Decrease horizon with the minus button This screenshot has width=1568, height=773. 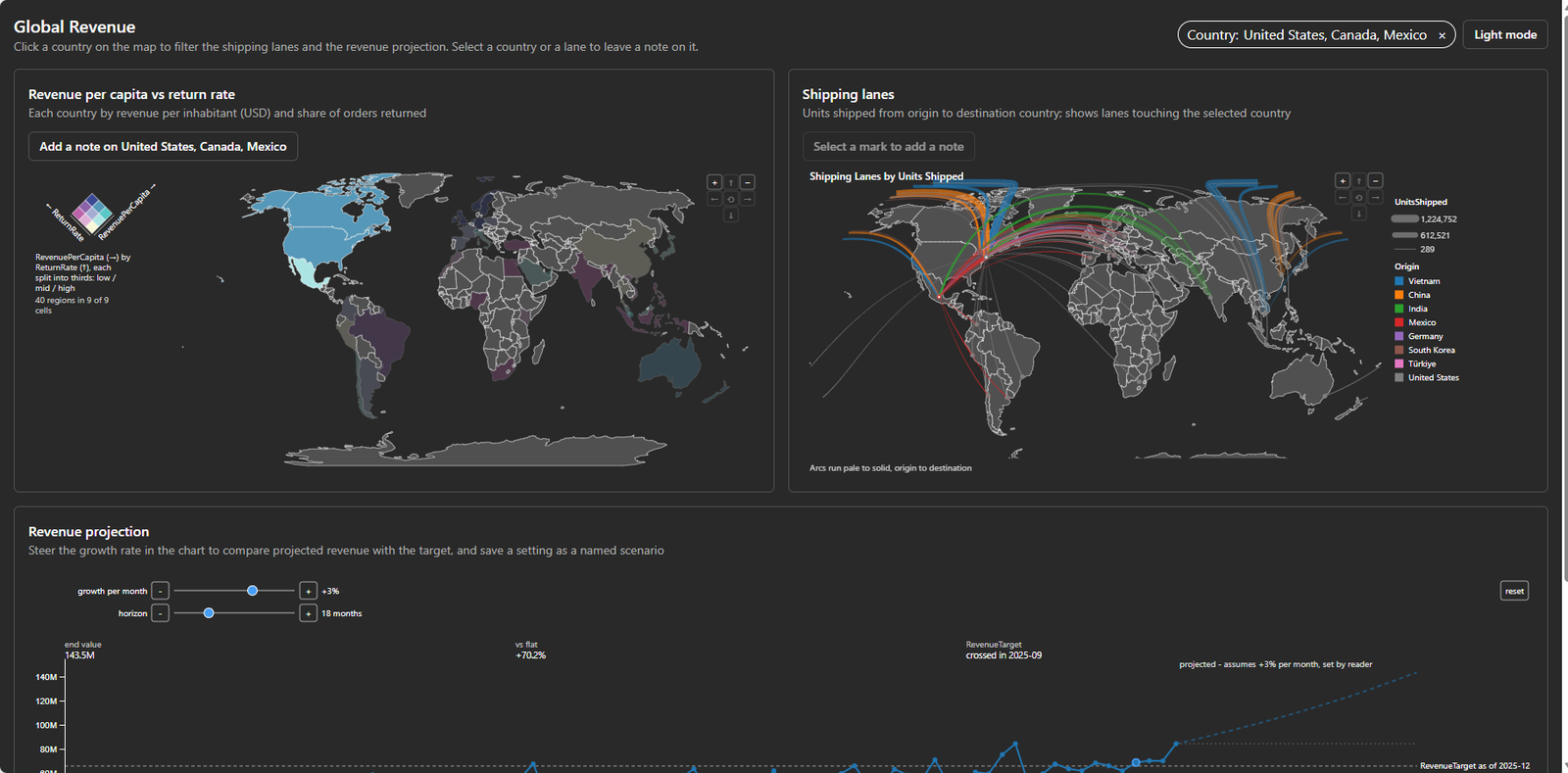click(161, 613)
